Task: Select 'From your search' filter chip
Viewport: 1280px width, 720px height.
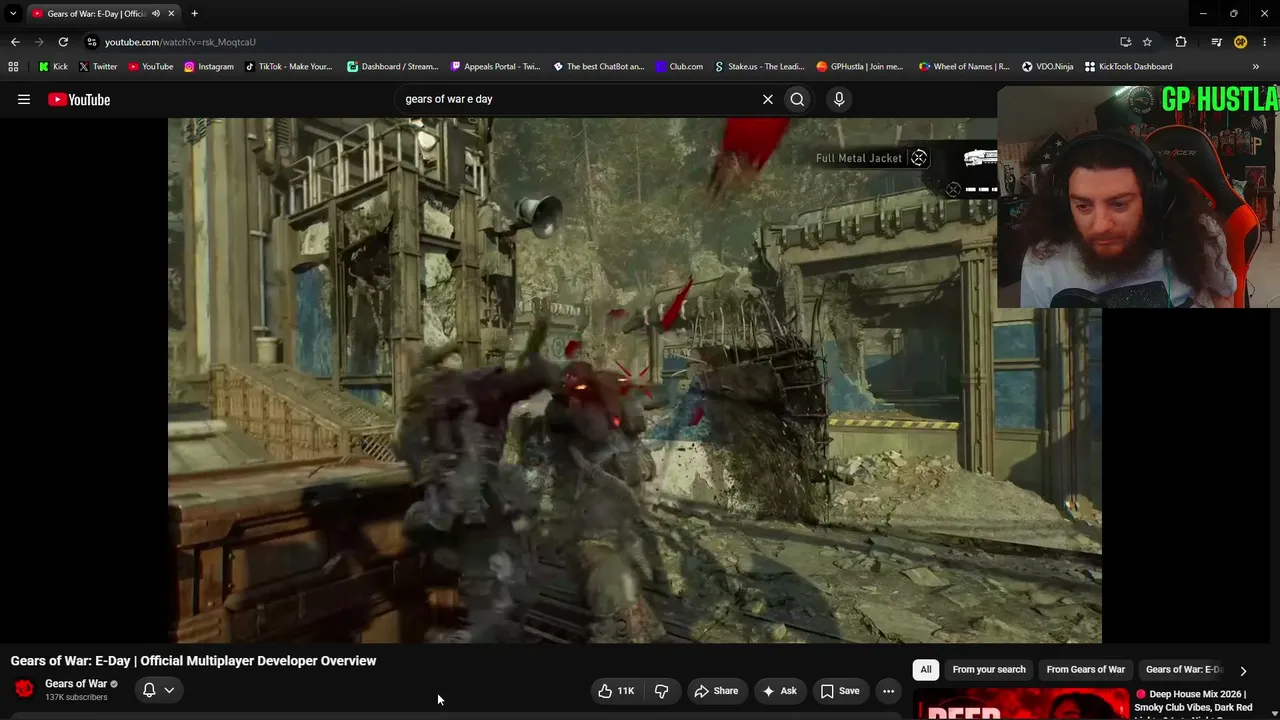Action: pos(989,670)
